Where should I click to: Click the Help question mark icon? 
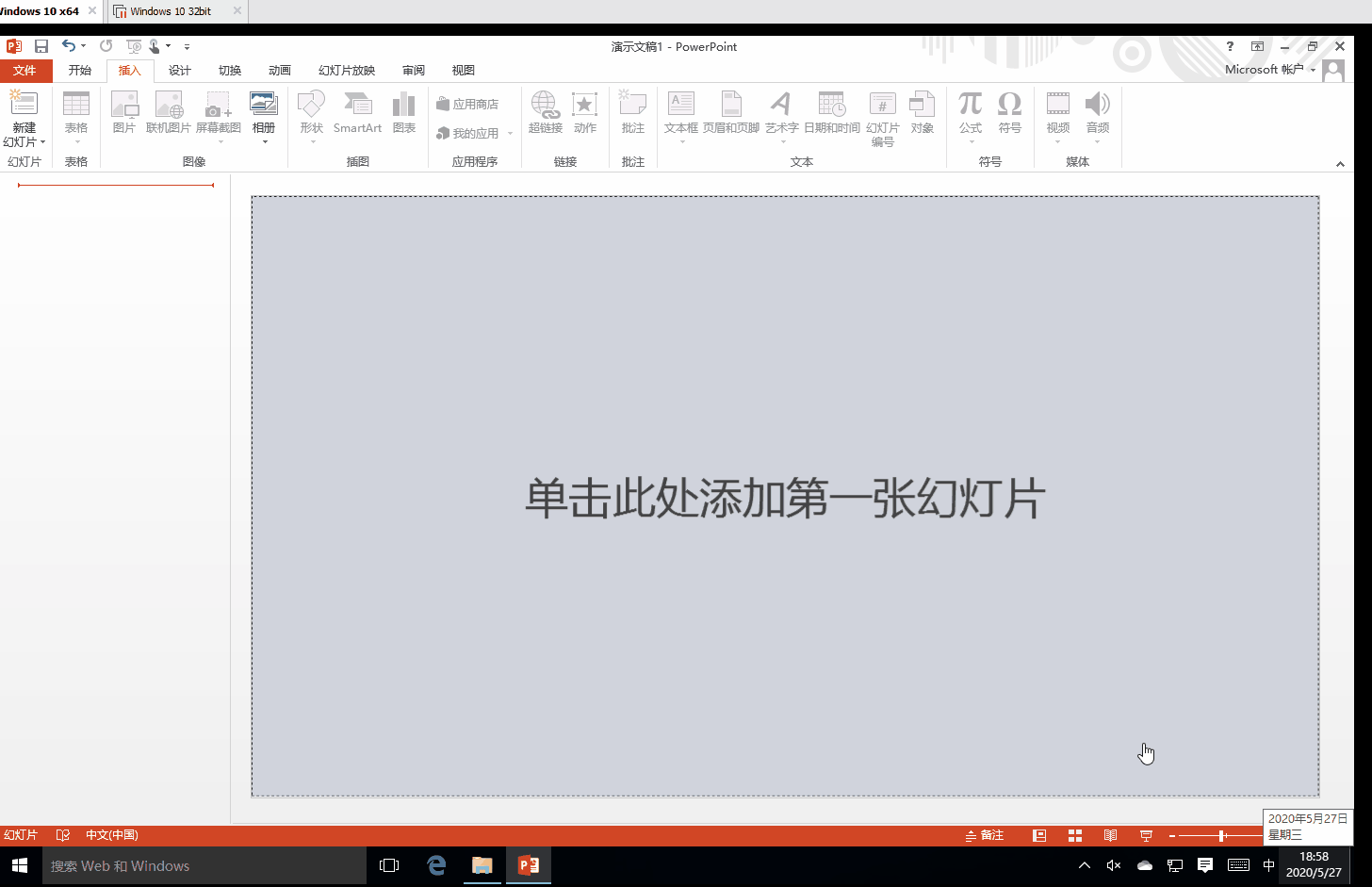click(1230, 46)
